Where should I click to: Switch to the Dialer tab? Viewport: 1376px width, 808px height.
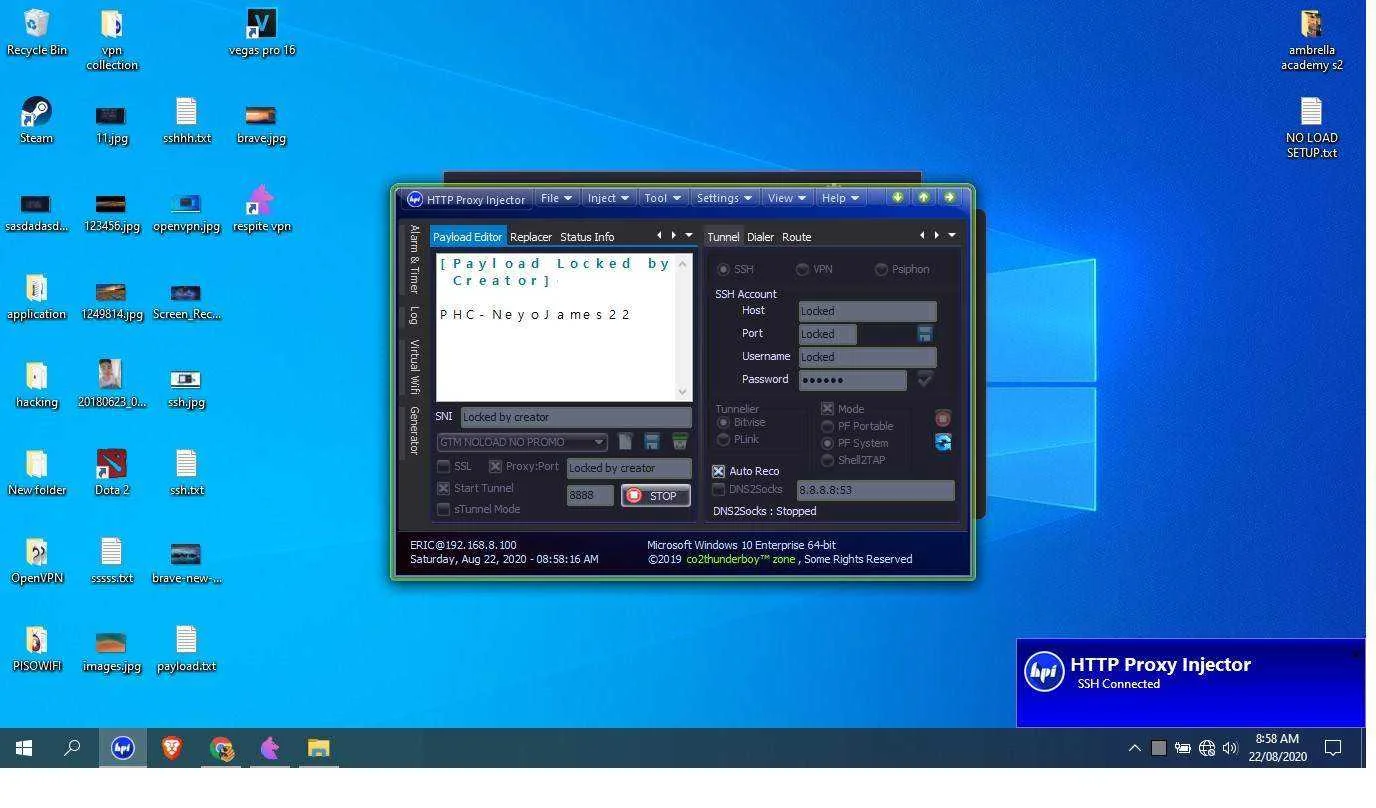(760, 237)
